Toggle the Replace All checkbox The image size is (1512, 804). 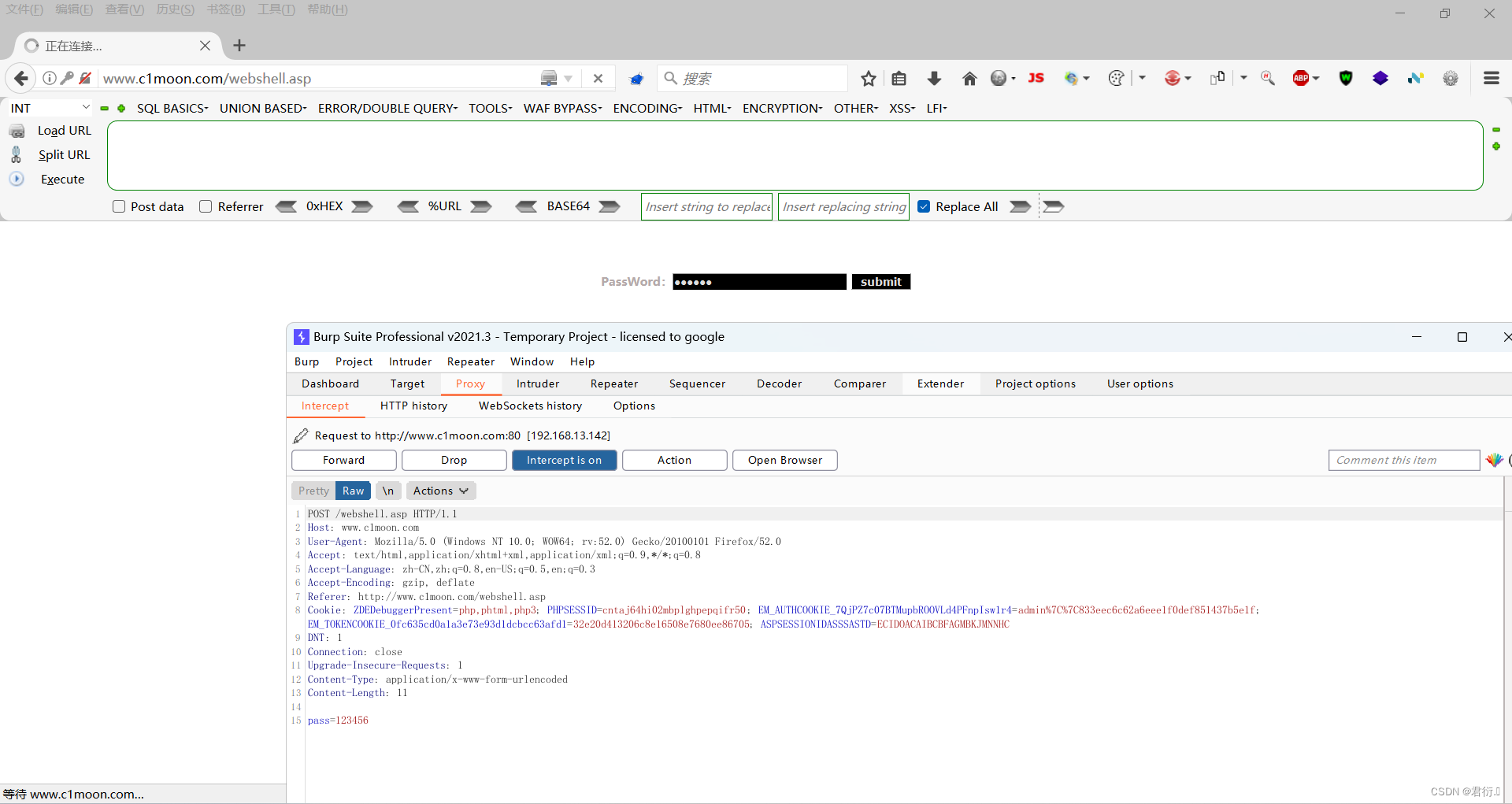pyautogui.click(x=924, y=206)
